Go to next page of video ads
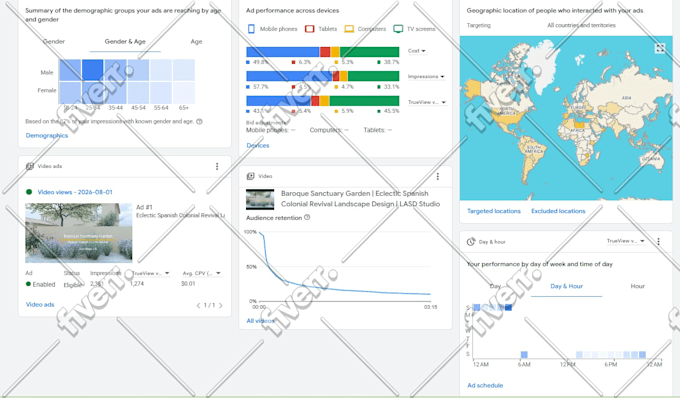The height and width of the screenshot is (398, 680). (221, 305)
